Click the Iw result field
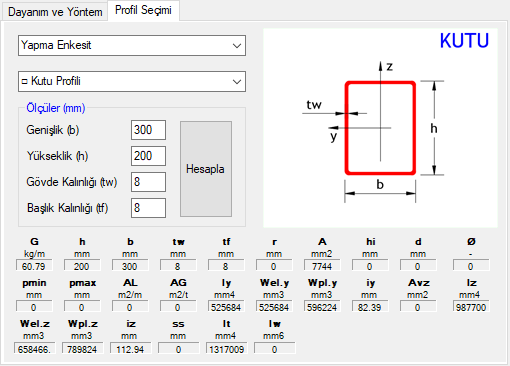 [275, 349]
